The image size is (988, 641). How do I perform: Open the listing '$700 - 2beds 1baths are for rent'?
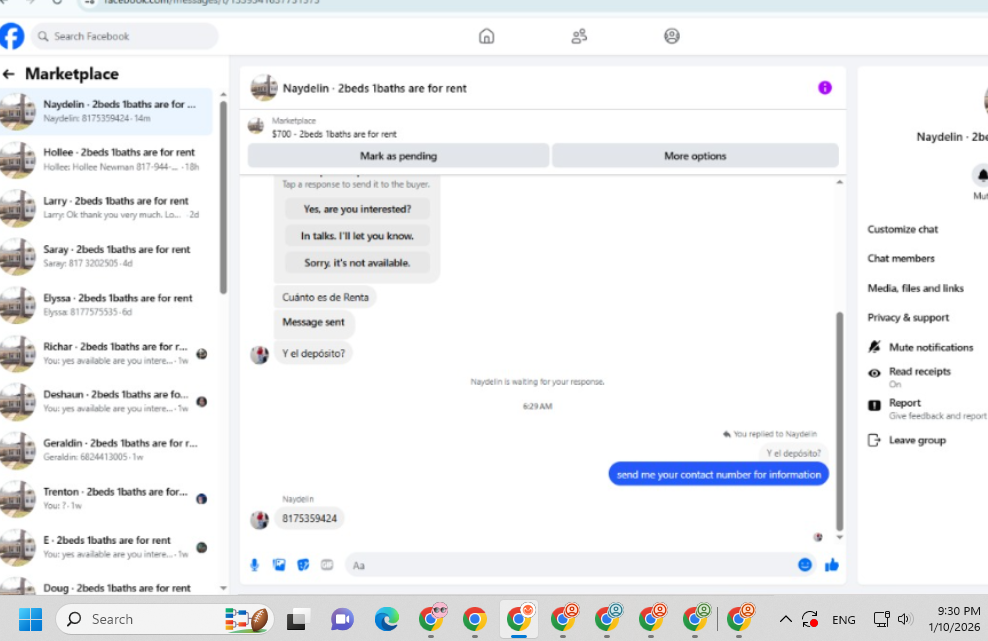(x=334, y=134)
